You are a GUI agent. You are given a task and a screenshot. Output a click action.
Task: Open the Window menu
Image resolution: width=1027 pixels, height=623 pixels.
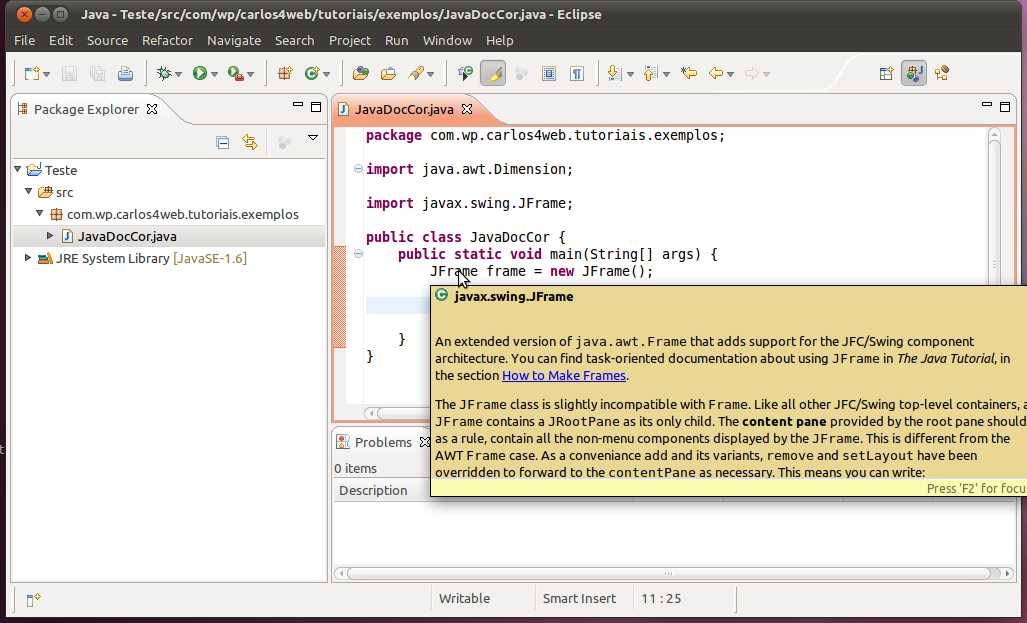[x=447, y=41]
